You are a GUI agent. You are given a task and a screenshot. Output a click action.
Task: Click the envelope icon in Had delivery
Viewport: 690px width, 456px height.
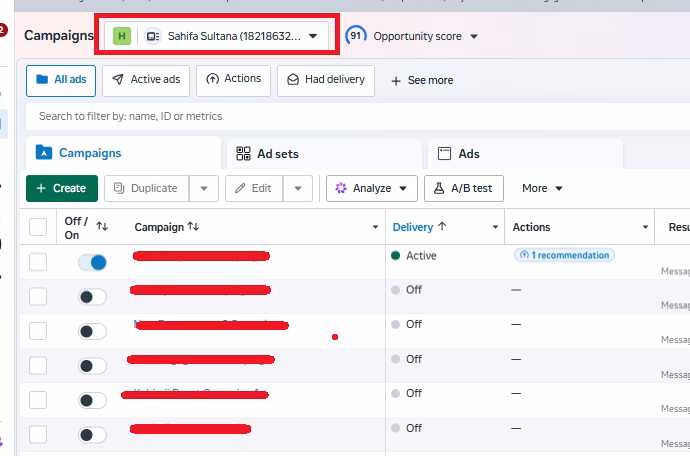point(293,79)
